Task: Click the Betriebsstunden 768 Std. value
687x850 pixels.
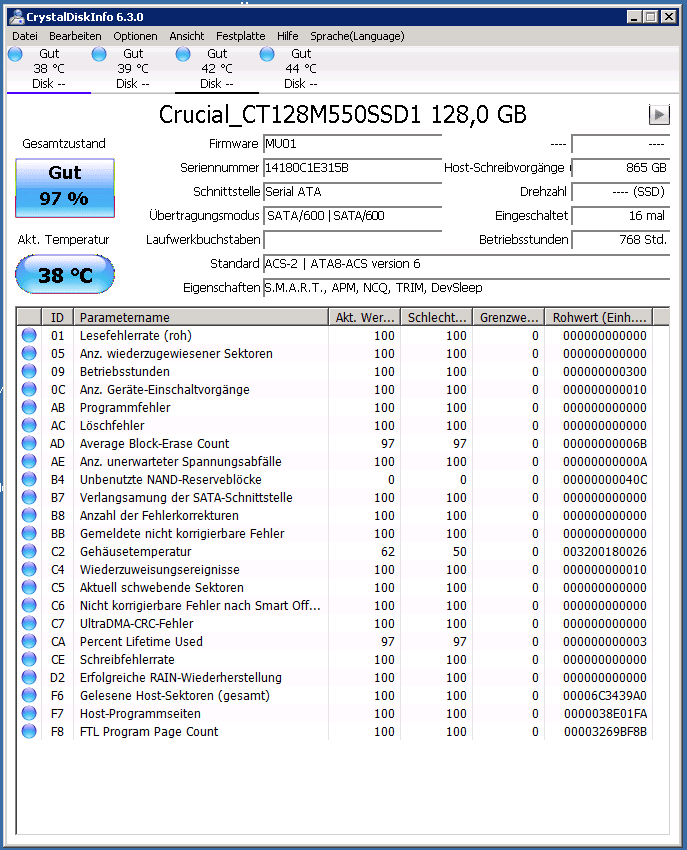Action: point(621,240)
